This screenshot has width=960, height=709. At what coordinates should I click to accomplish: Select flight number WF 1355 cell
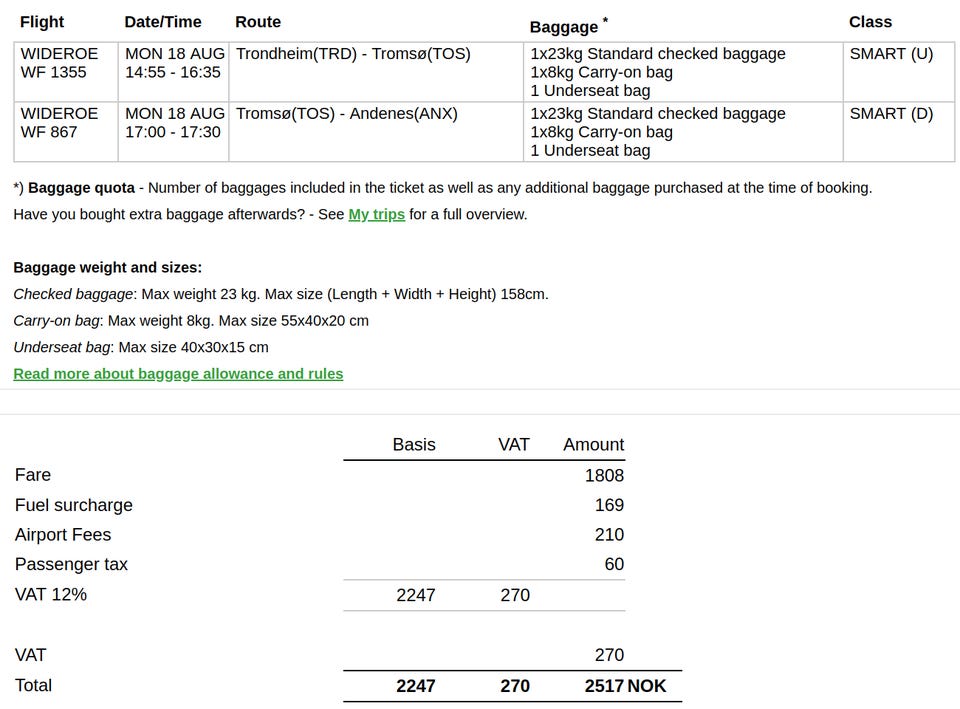click(x=54, y=72)
